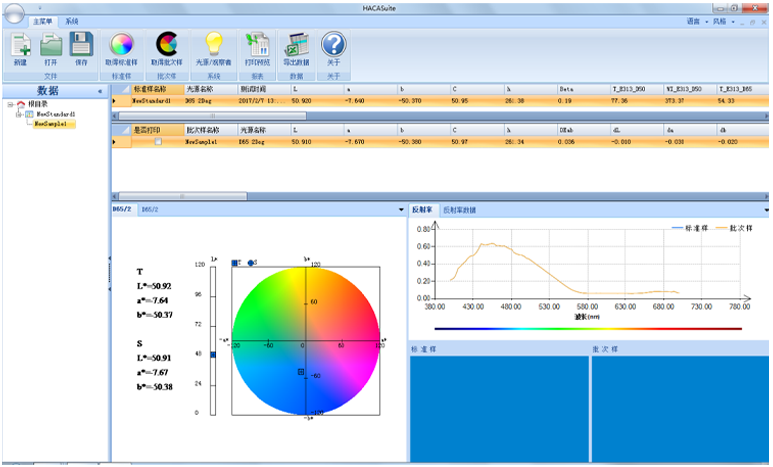Click the blue T square legend marker
The image size is (773, 467).
tap(235, 263)
